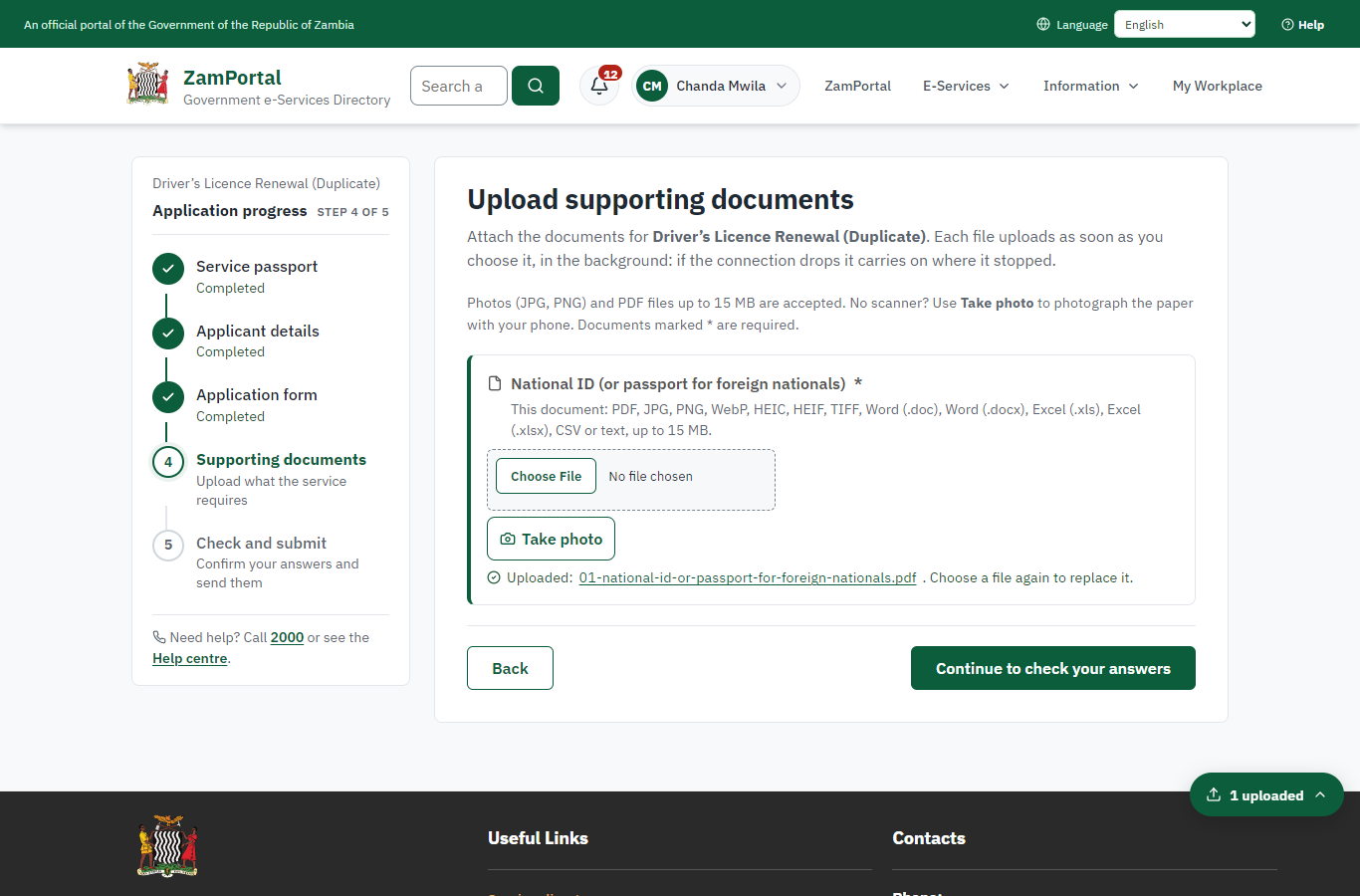Expand the 1 uploaded status panel
Screen dimensions: 1360x896
point(1266,794)
